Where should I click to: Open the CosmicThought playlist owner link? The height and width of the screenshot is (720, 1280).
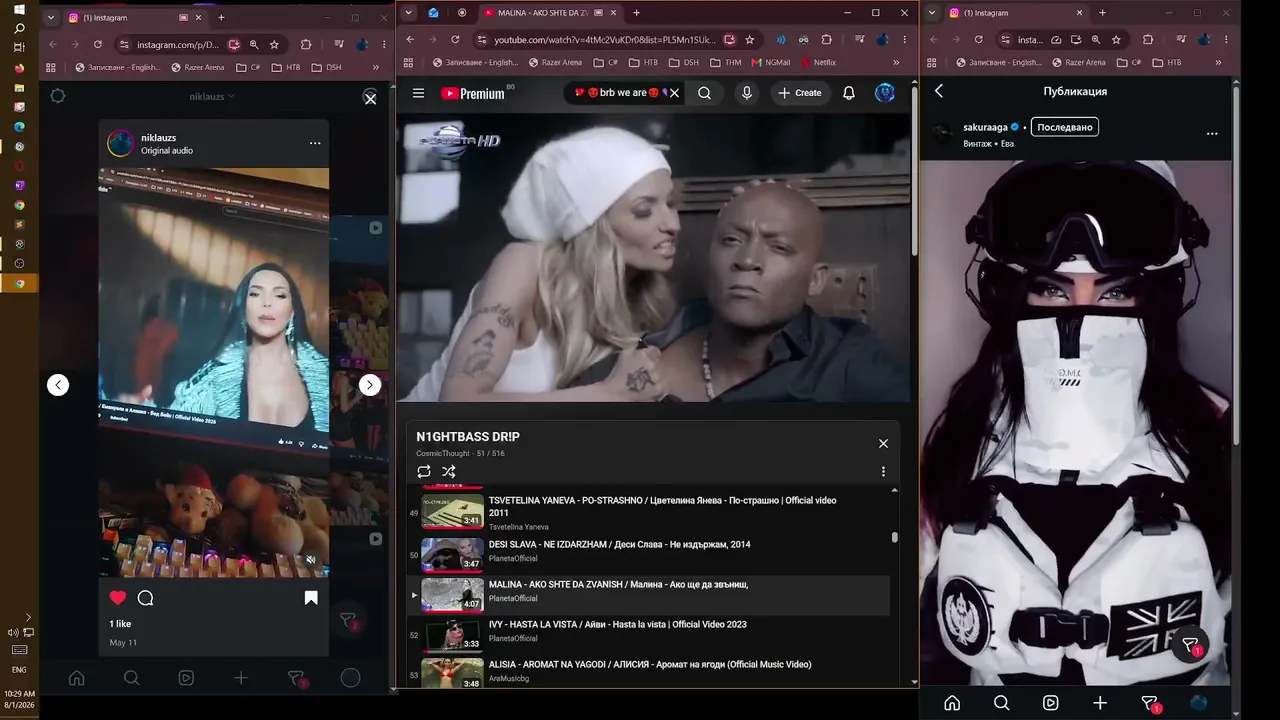443,454
